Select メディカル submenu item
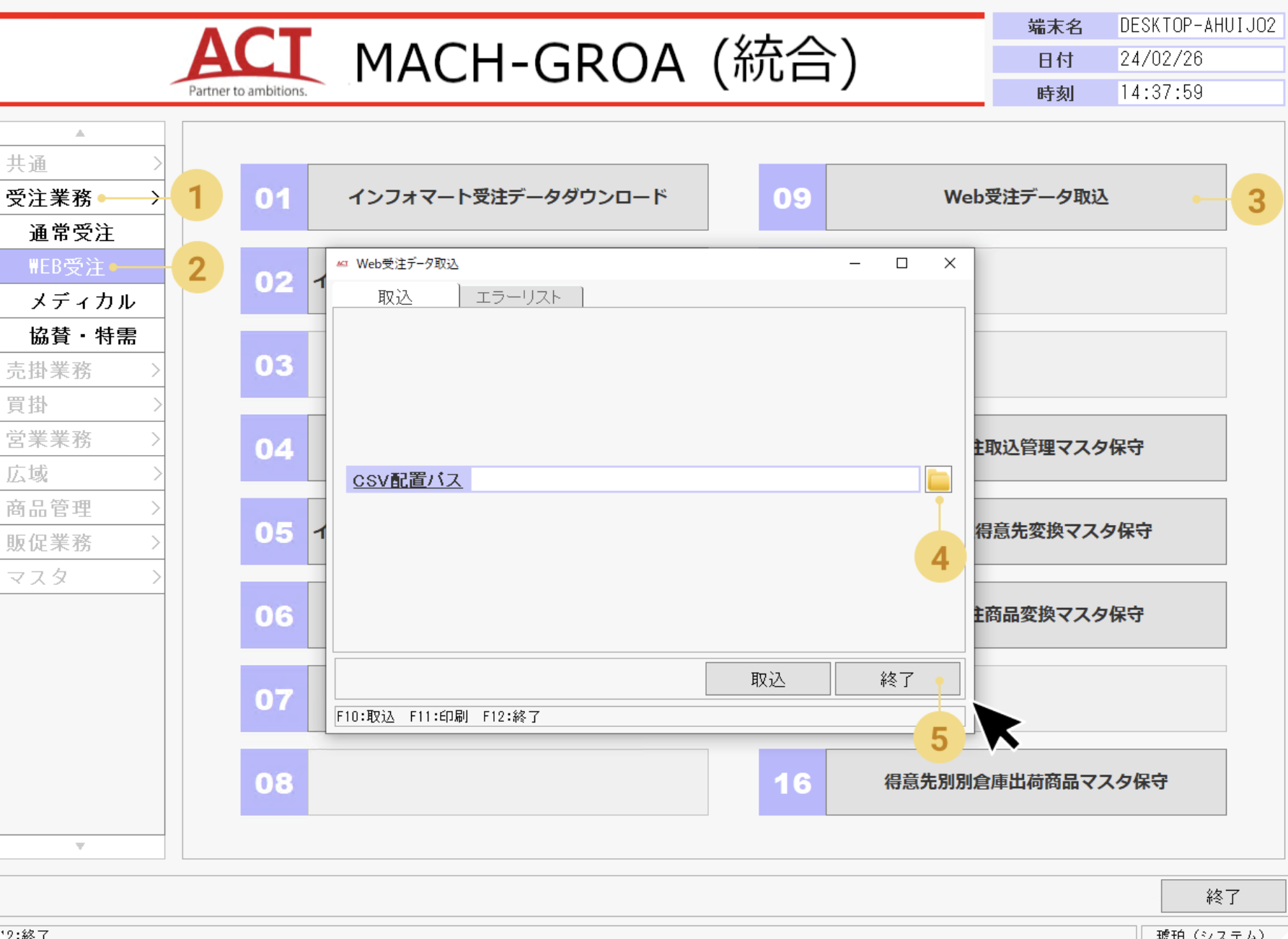 (82, 301)
